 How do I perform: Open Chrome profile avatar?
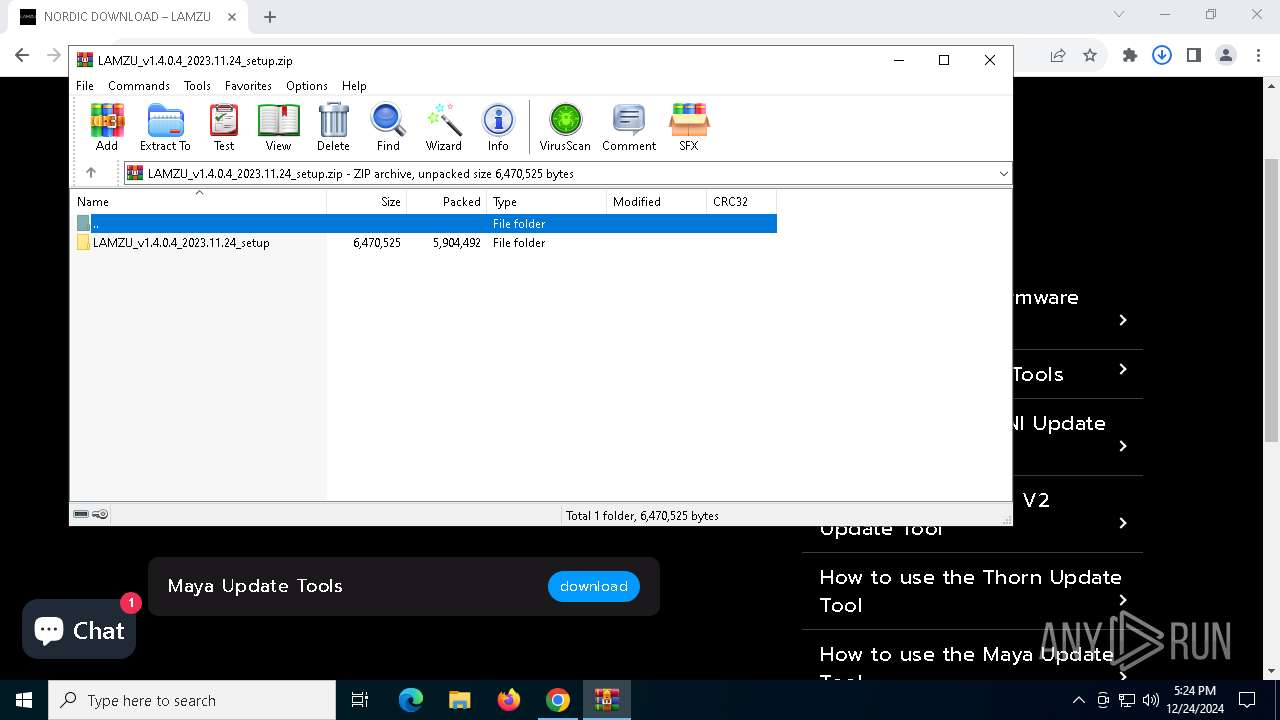pyautogui.click(x=1226, y=56)
